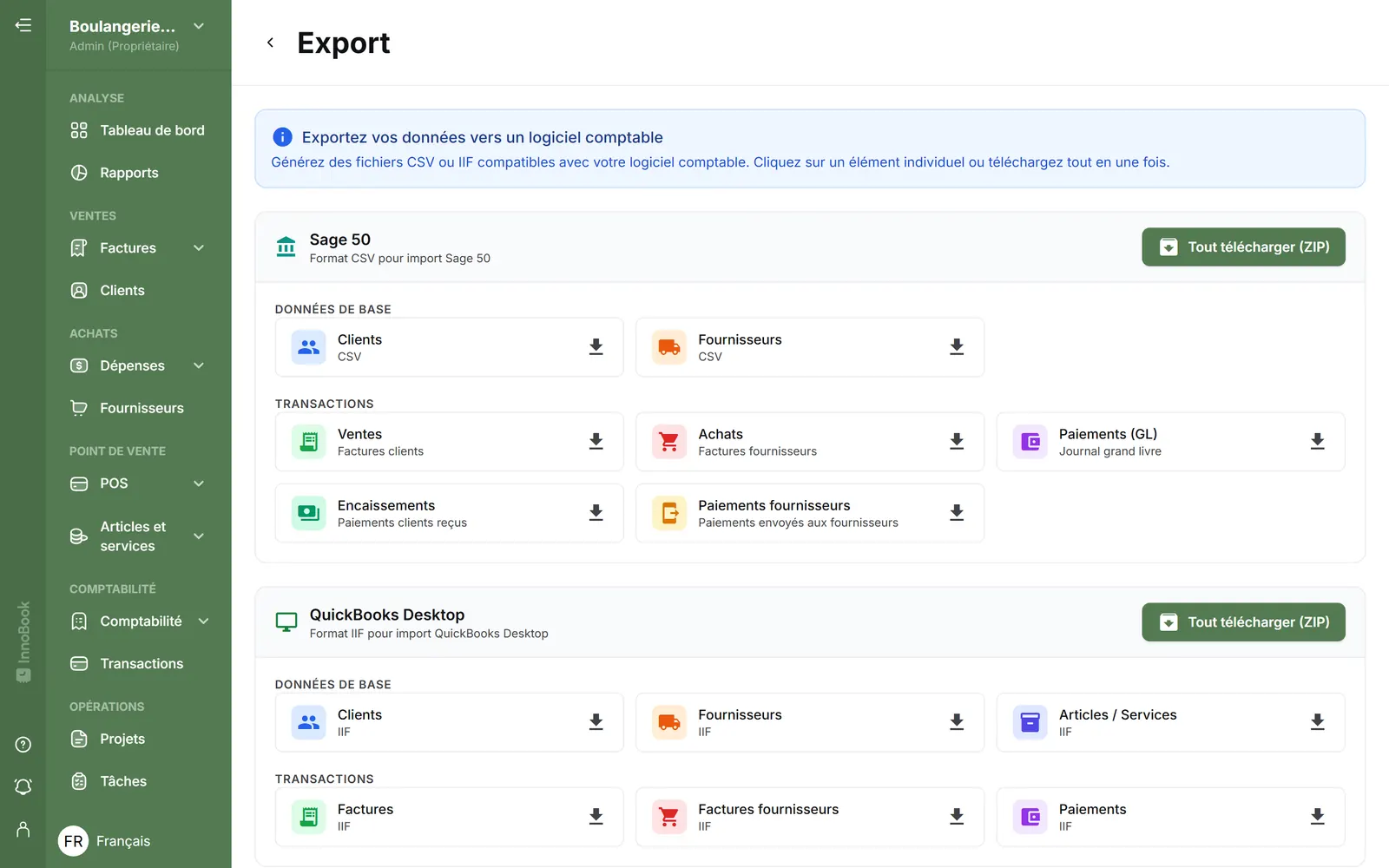The height and width of the screenshot is (868, 1389).
Task: Expand the Comptabilité submenu chevron
Action: click(x=204, y=621)
